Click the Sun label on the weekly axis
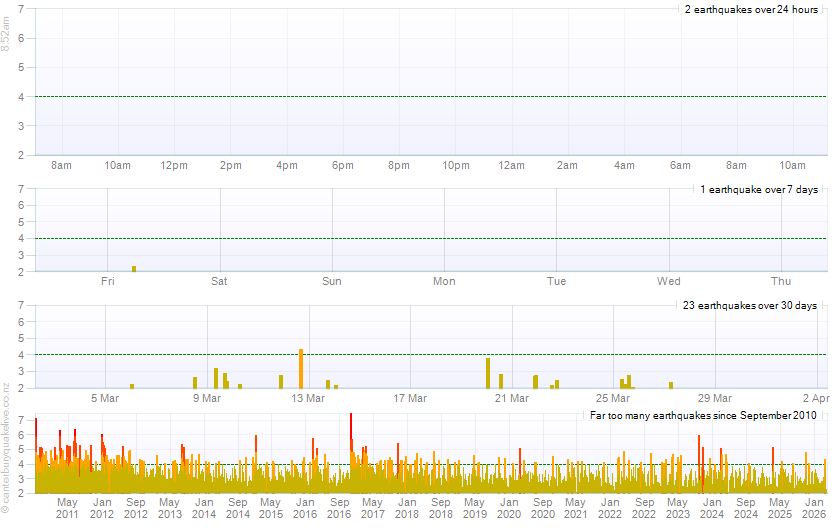The image size is (835, 530). [x=332, y=281]
